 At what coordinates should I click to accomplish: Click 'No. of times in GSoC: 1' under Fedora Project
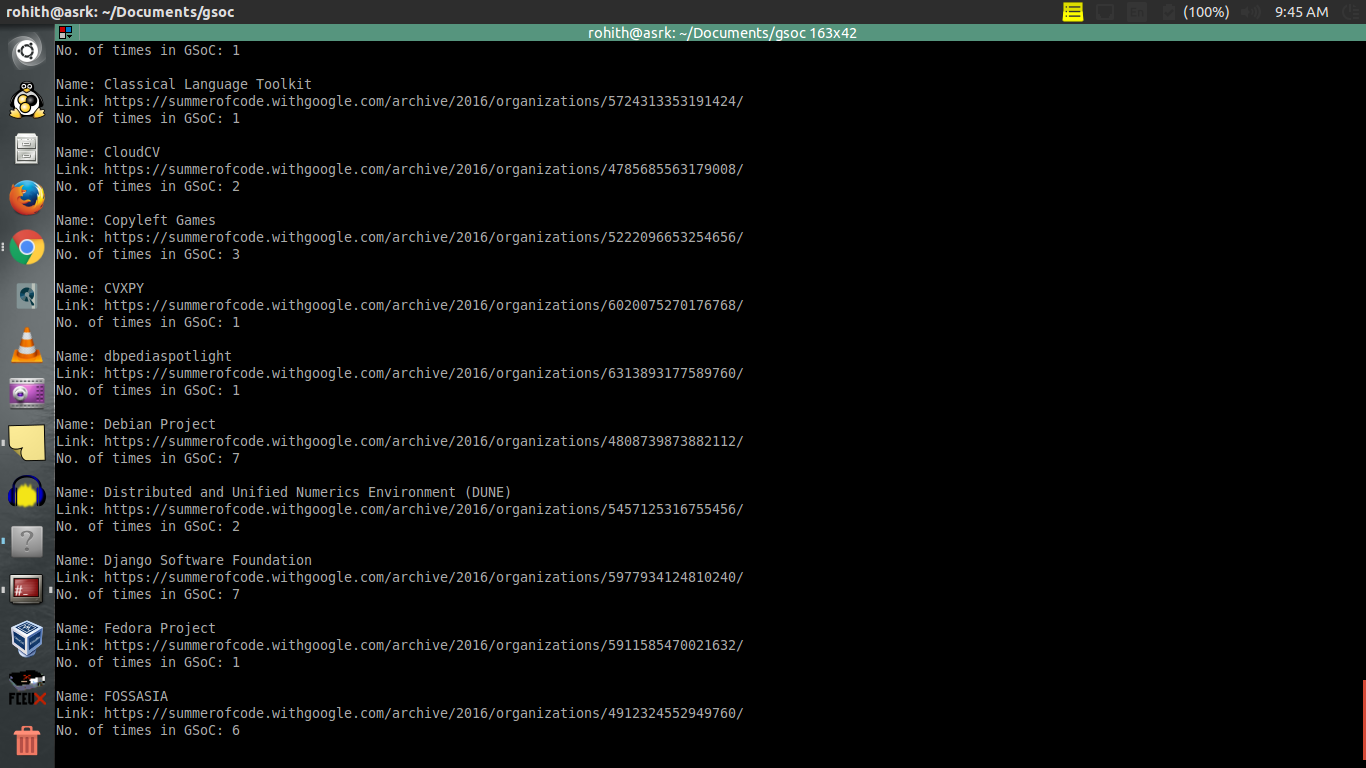coord(148,662)
